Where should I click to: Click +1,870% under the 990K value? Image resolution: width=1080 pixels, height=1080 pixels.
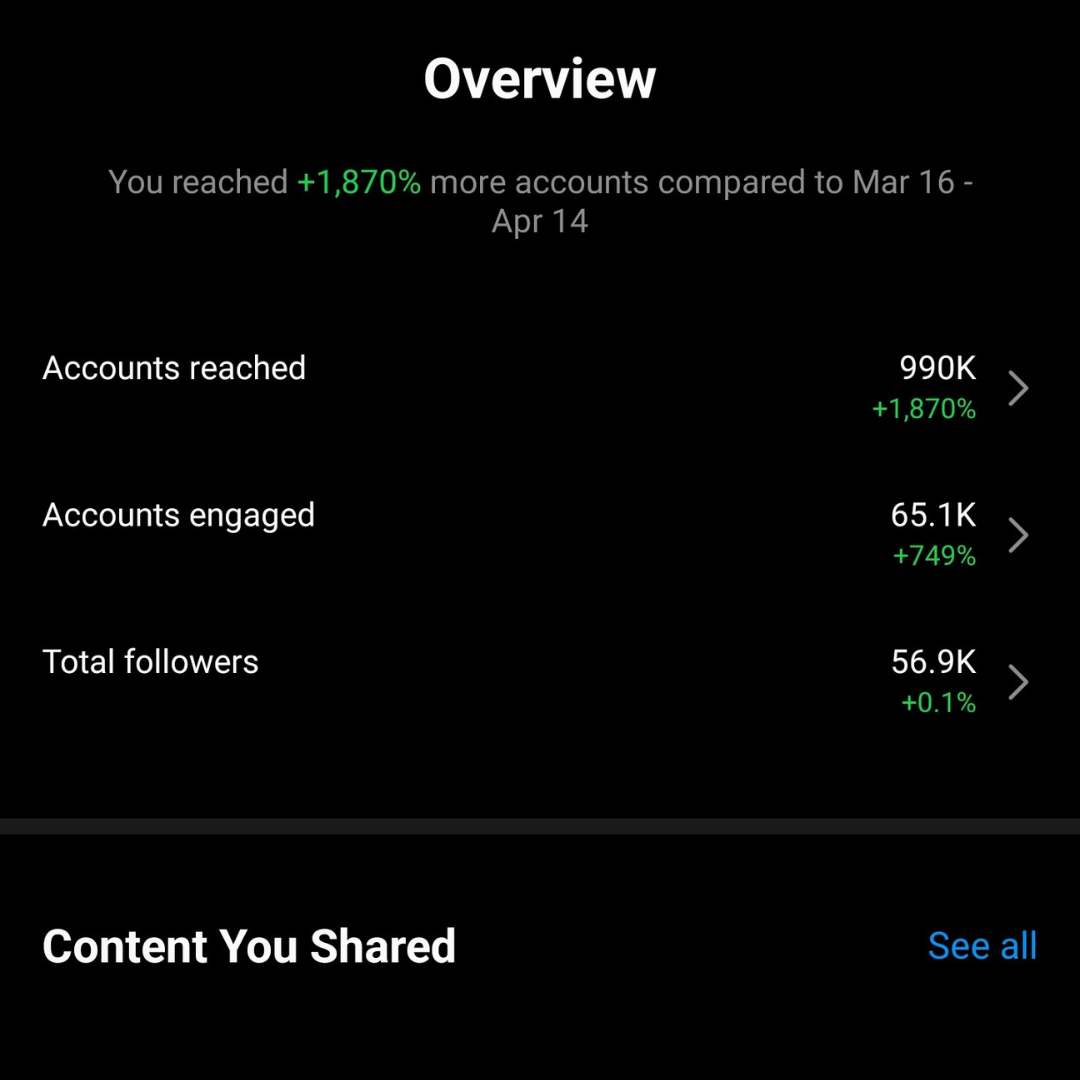[x=924, y=409]
